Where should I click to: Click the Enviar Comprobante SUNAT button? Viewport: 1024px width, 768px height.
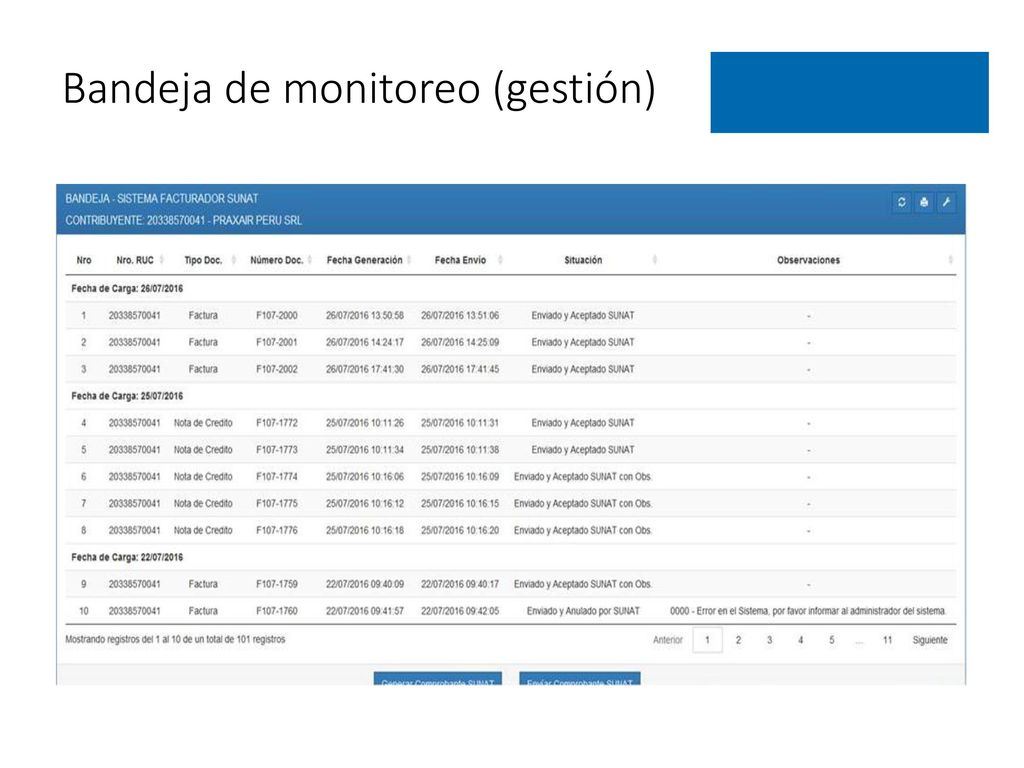580,679
